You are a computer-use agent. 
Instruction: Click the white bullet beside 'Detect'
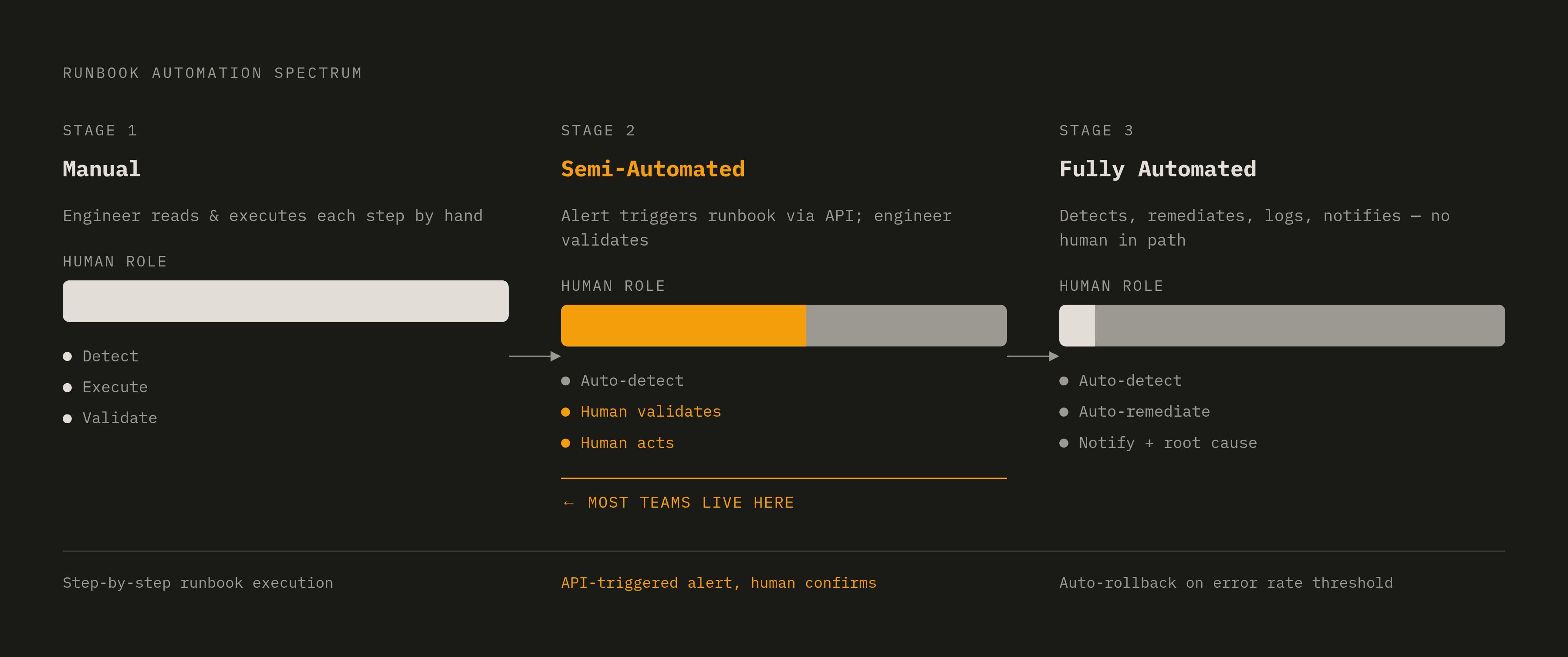pyautogui.click(x=68, y=357)
